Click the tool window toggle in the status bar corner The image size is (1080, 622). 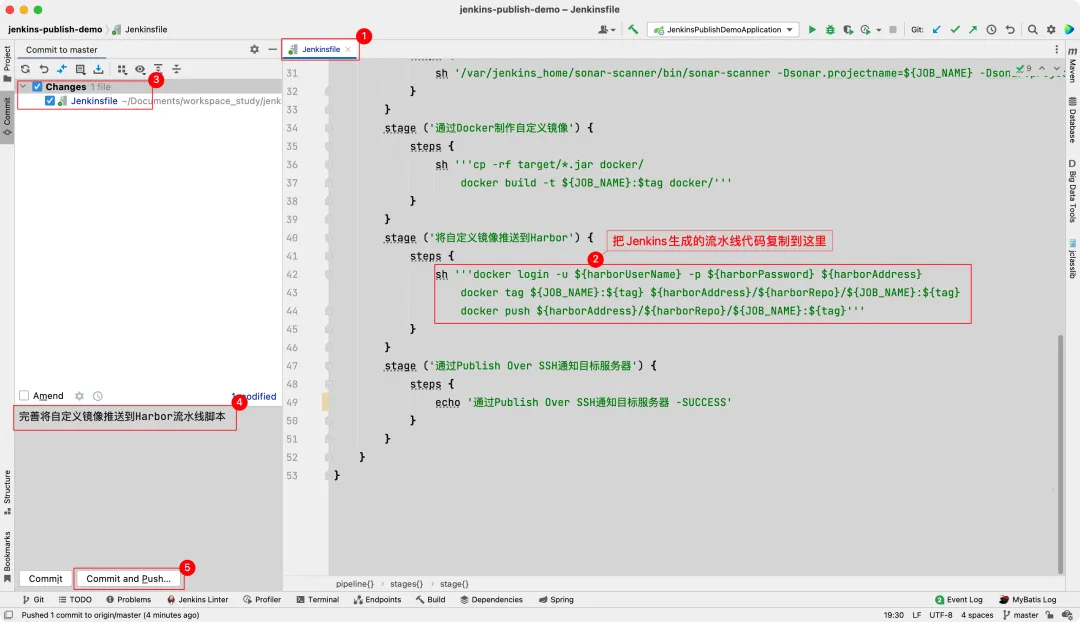click(x=8, y=615)
